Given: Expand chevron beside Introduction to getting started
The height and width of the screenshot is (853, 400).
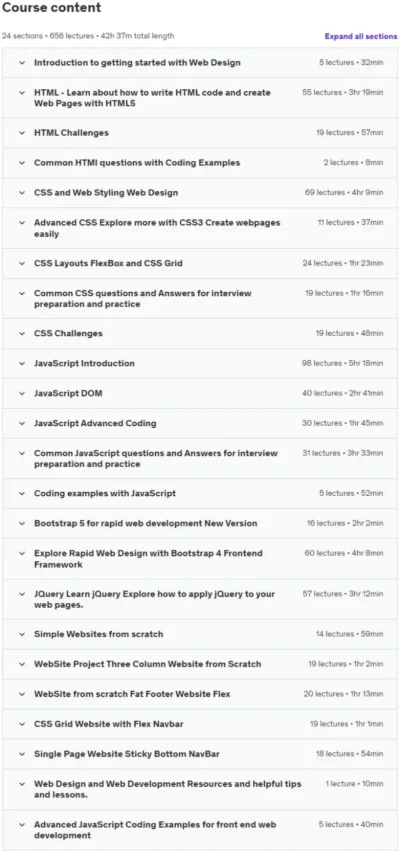Looking at the screenshot, I should click(22, 63).
